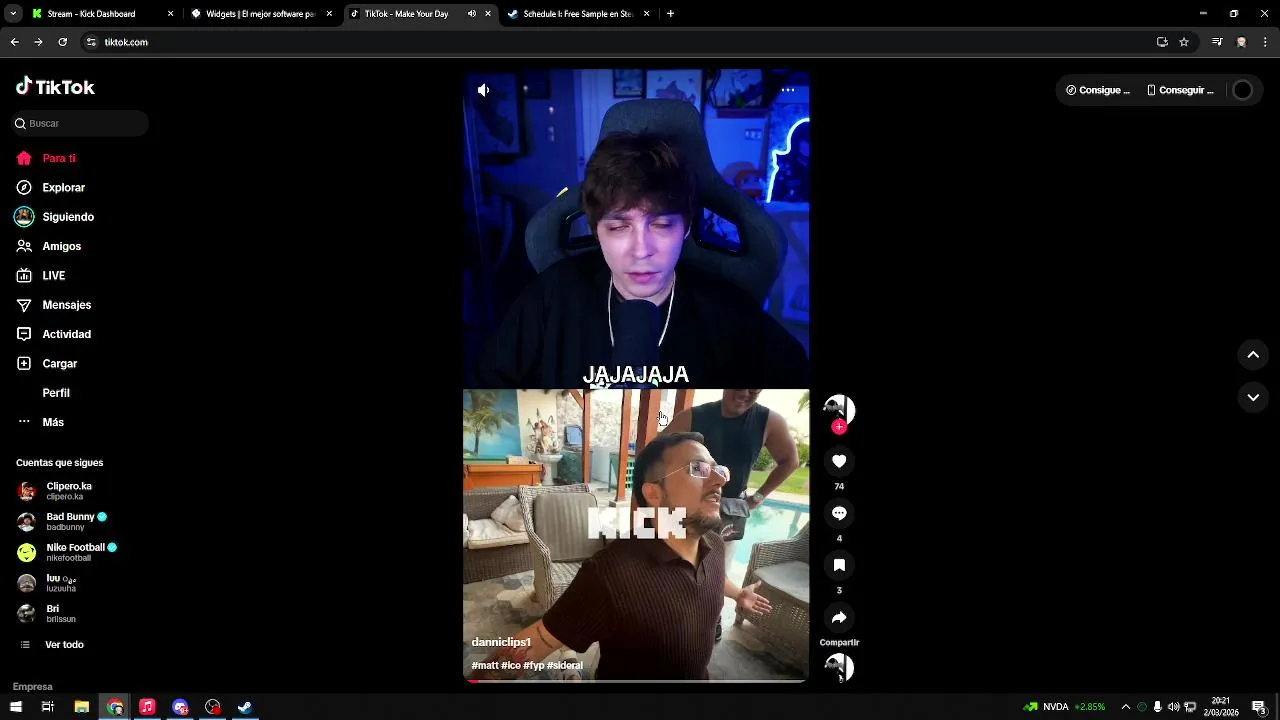Open followed account luu (luzuuha)
The image size is (1280, 720).
[47, 583]
